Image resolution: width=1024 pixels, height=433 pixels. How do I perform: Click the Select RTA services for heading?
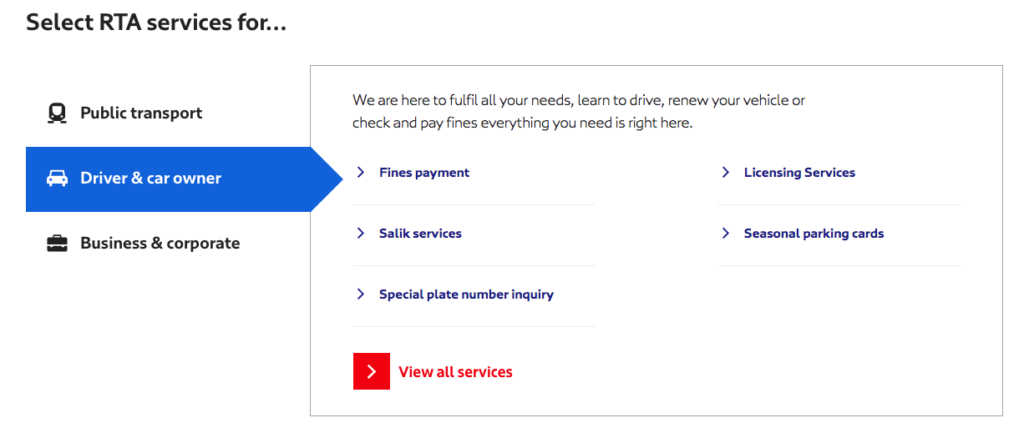(156, 22)
